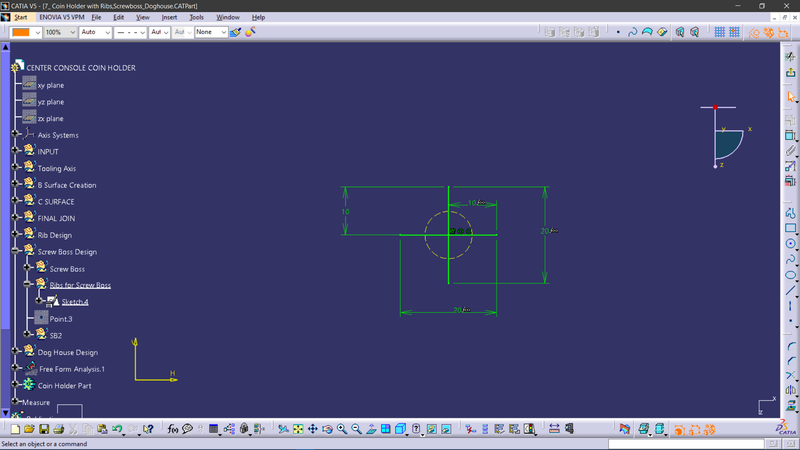Open the Tools menu

pos(196,17)
